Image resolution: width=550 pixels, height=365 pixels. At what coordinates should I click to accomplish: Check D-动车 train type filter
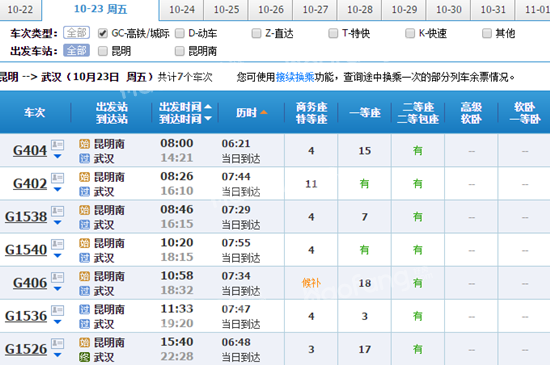pyautogui.click(x=180, y=33)
